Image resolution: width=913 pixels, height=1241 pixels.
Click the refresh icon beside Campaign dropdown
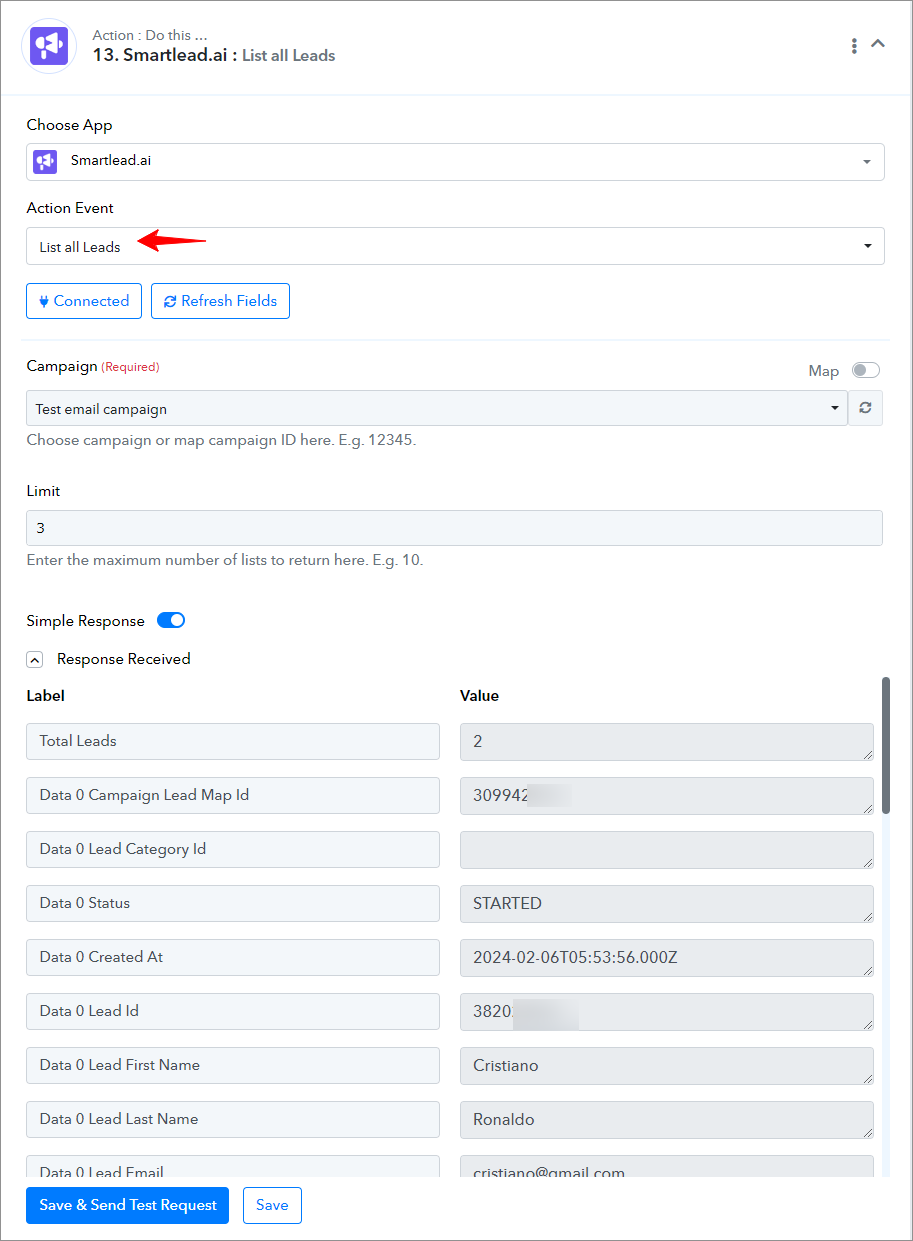[866, 408]
